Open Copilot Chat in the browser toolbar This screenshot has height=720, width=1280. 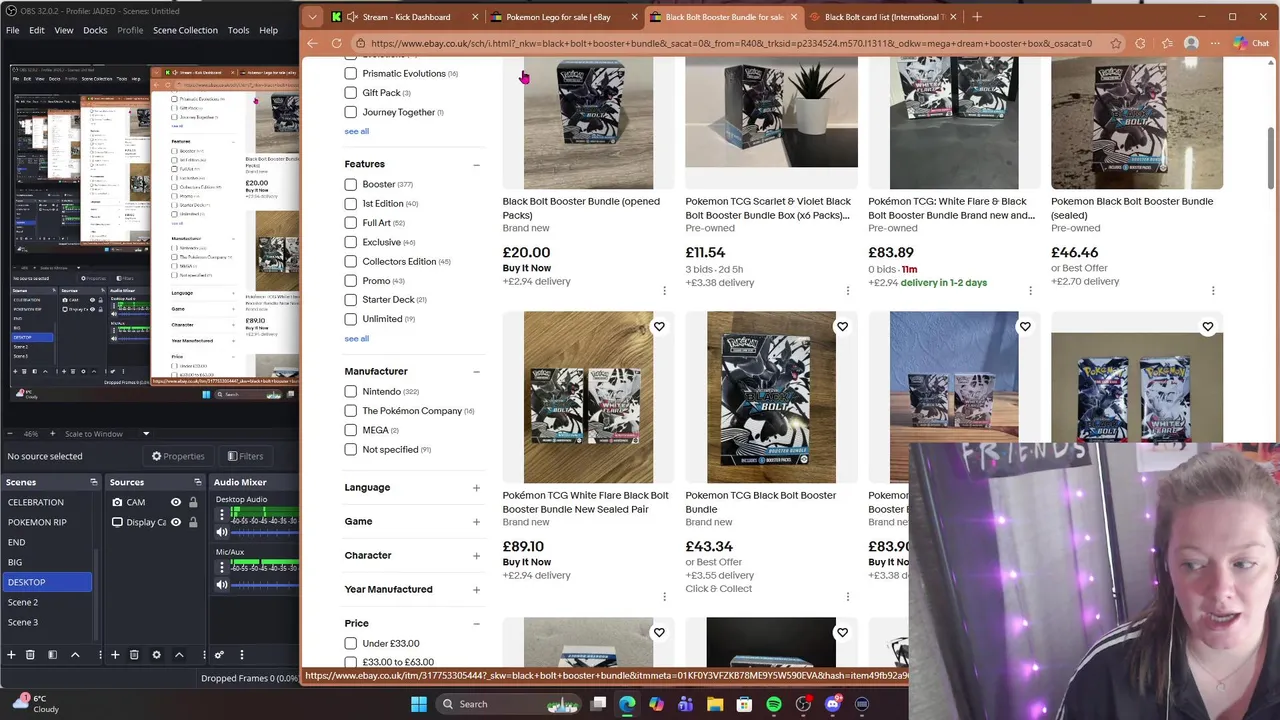point(1251,43)
